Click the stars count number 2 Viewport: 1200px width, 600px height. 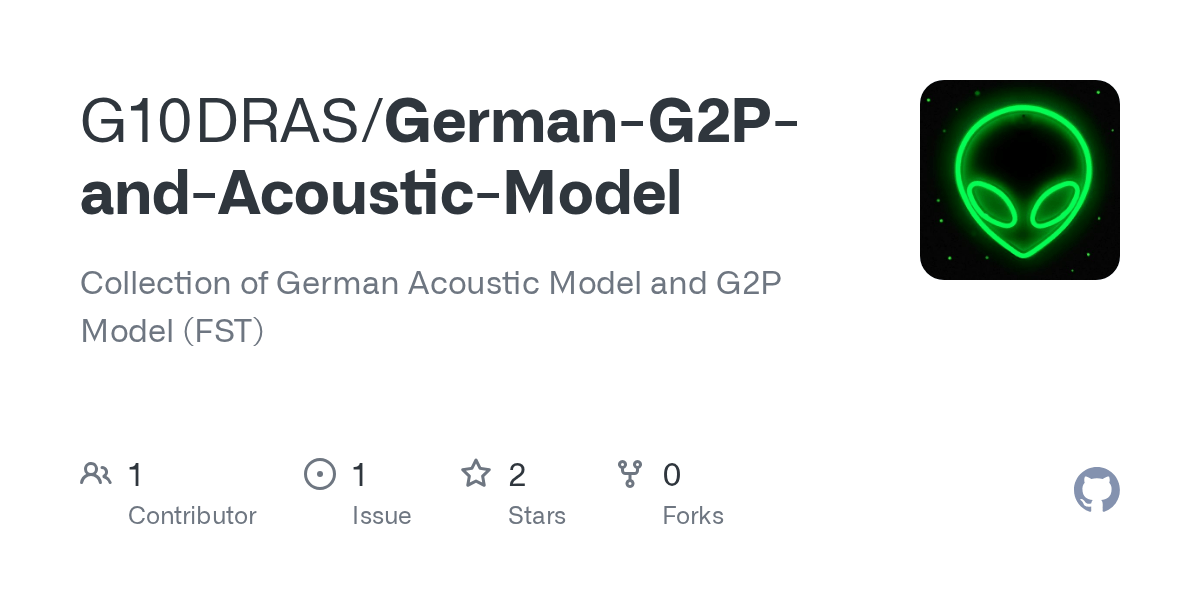(517, 475)
